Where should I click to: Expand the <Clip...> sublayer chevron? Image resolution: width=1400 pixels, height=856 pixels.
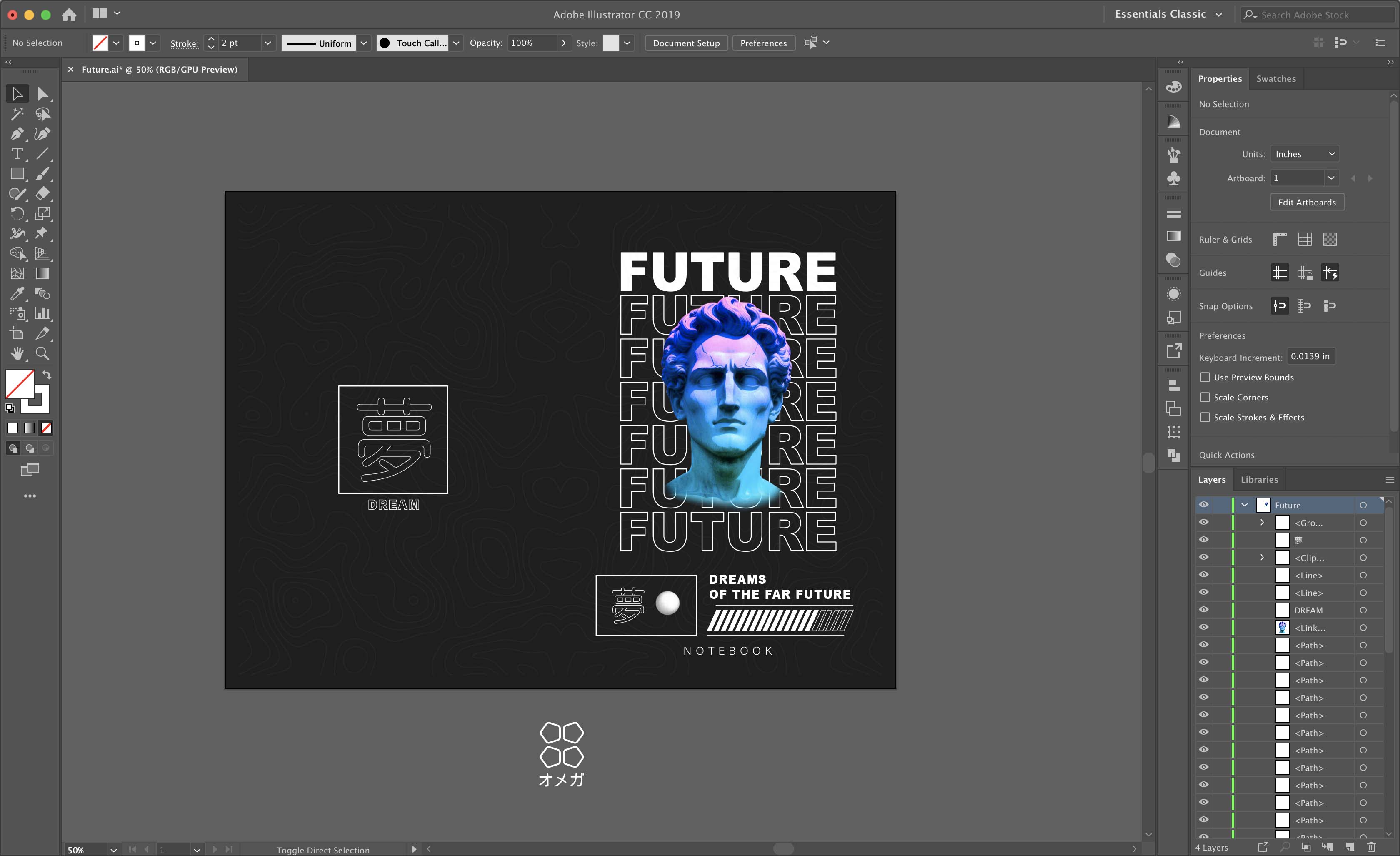click(1262, 558)
